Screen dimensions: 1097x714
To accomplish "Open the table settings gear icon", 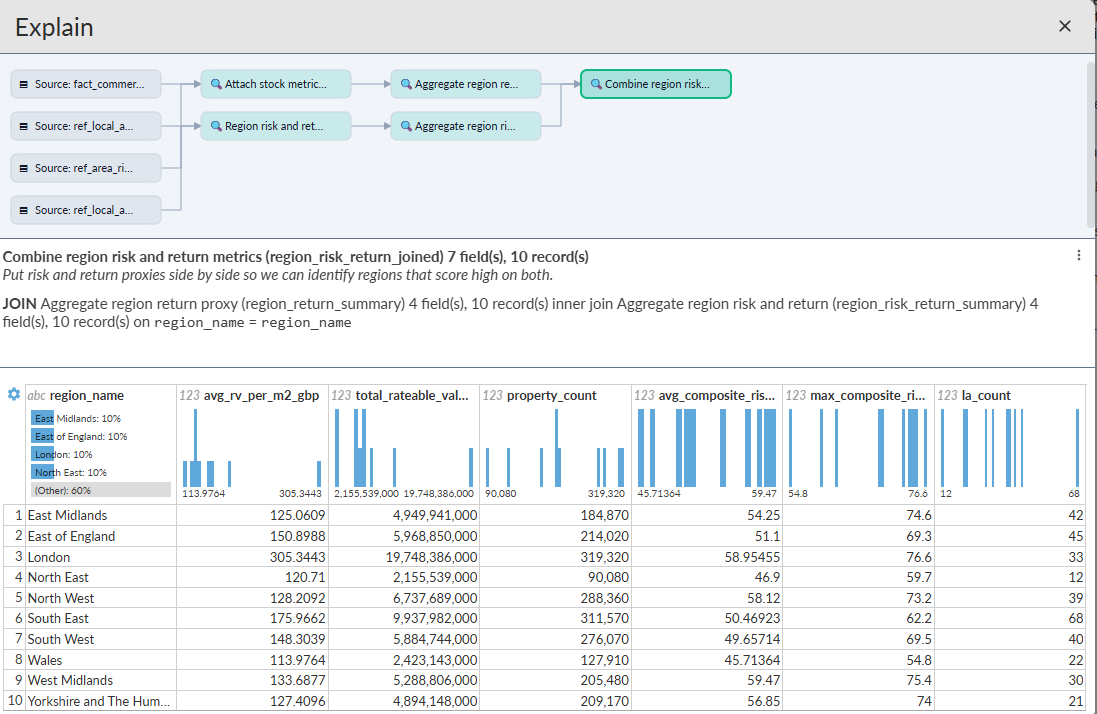I will 13,394.
